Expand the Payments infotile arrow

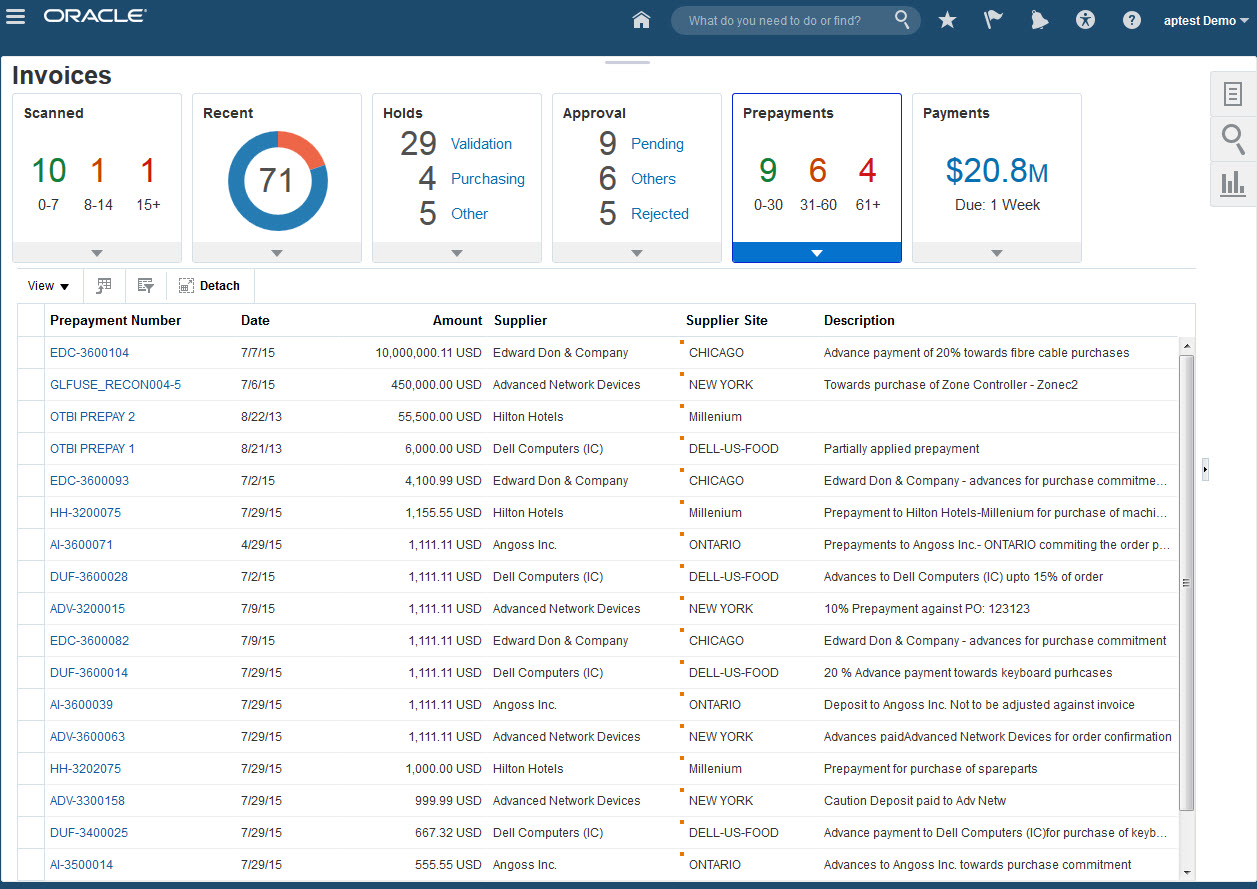coord(996,253)
